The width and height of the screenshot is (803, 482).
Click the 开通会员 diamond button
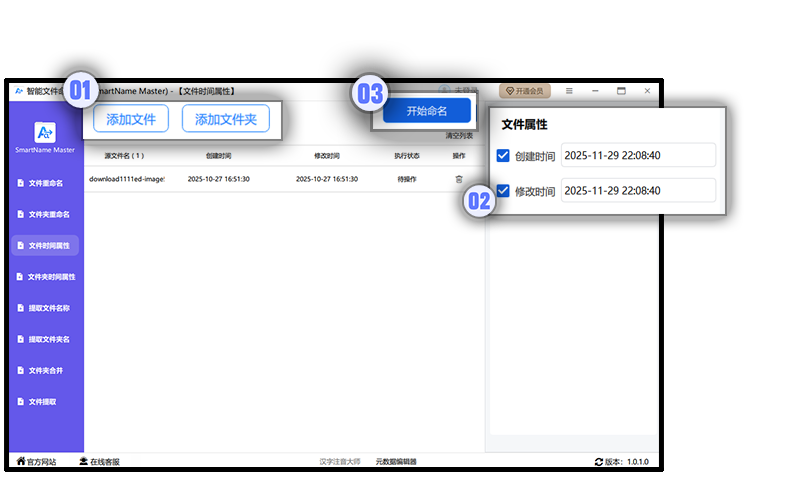pos(525,91)
